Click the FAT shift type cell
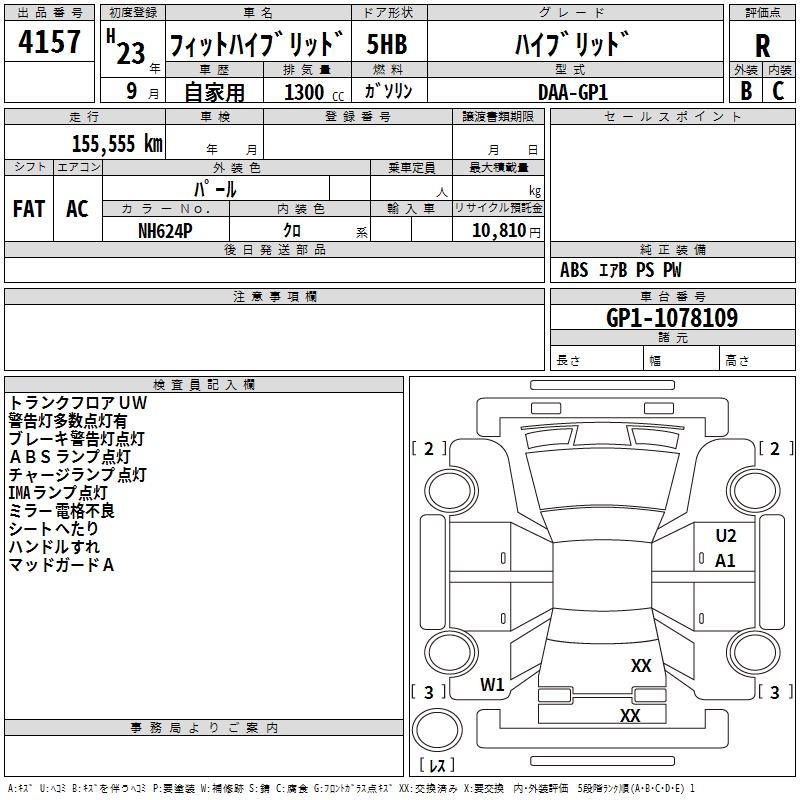 point(29,208)
